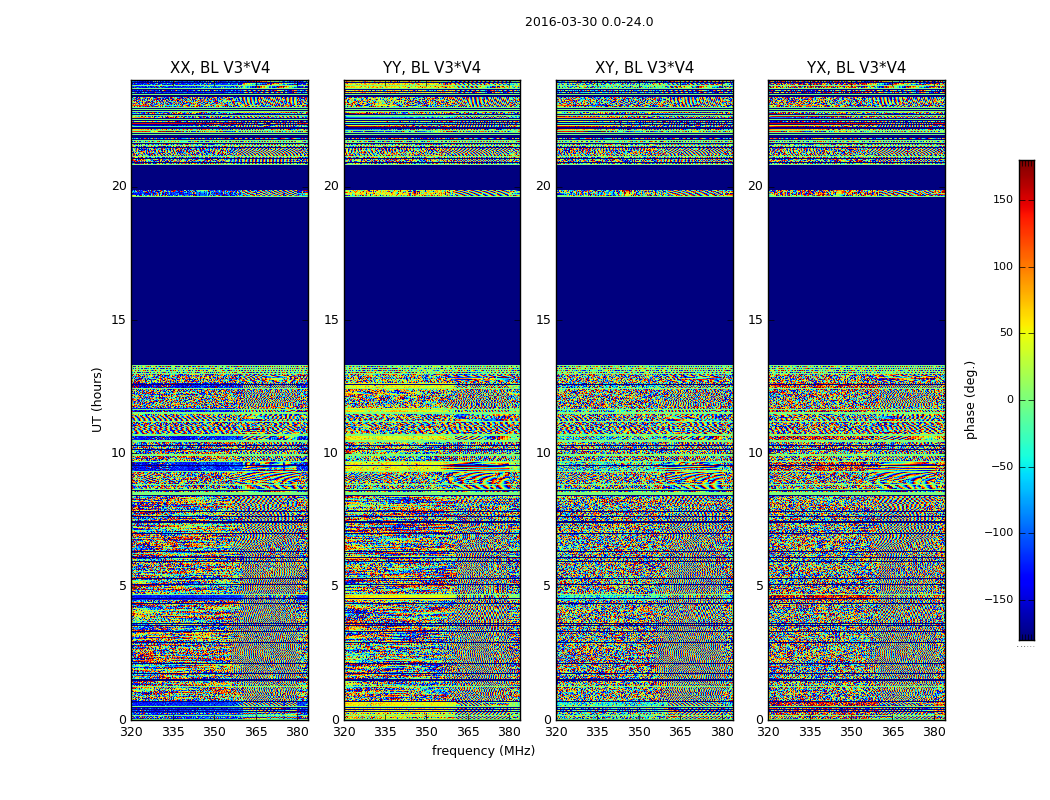1050x800 pixels.
Task: Click the 100 tick label on the colorbar
Action: (x=1002, y=266)
